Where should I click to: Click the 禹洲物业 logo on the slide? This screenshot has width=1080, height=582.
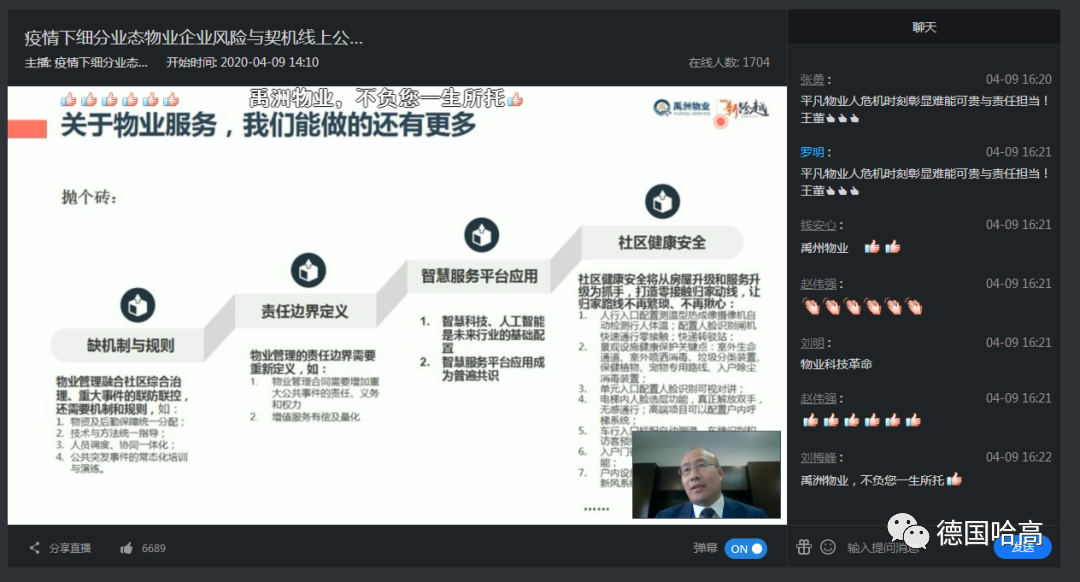point(681,107)
